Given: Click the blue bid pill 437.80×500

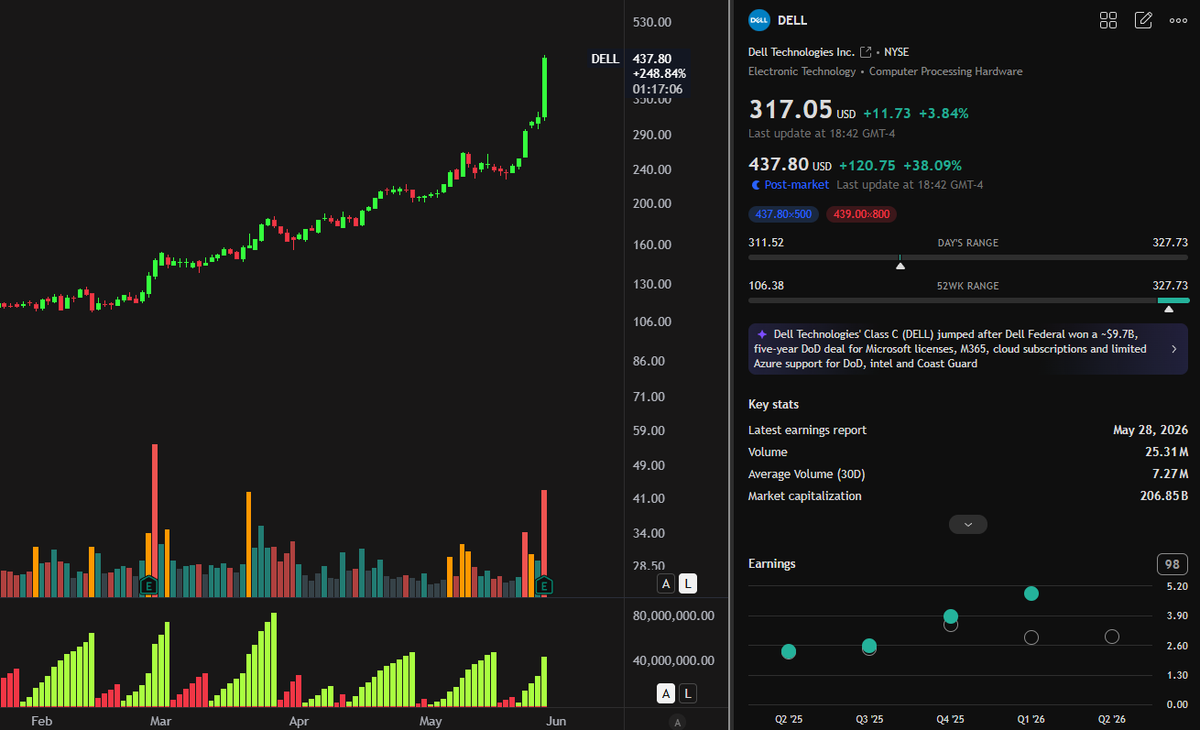Looking at the screenshot, I should click(x=785, y=214).
